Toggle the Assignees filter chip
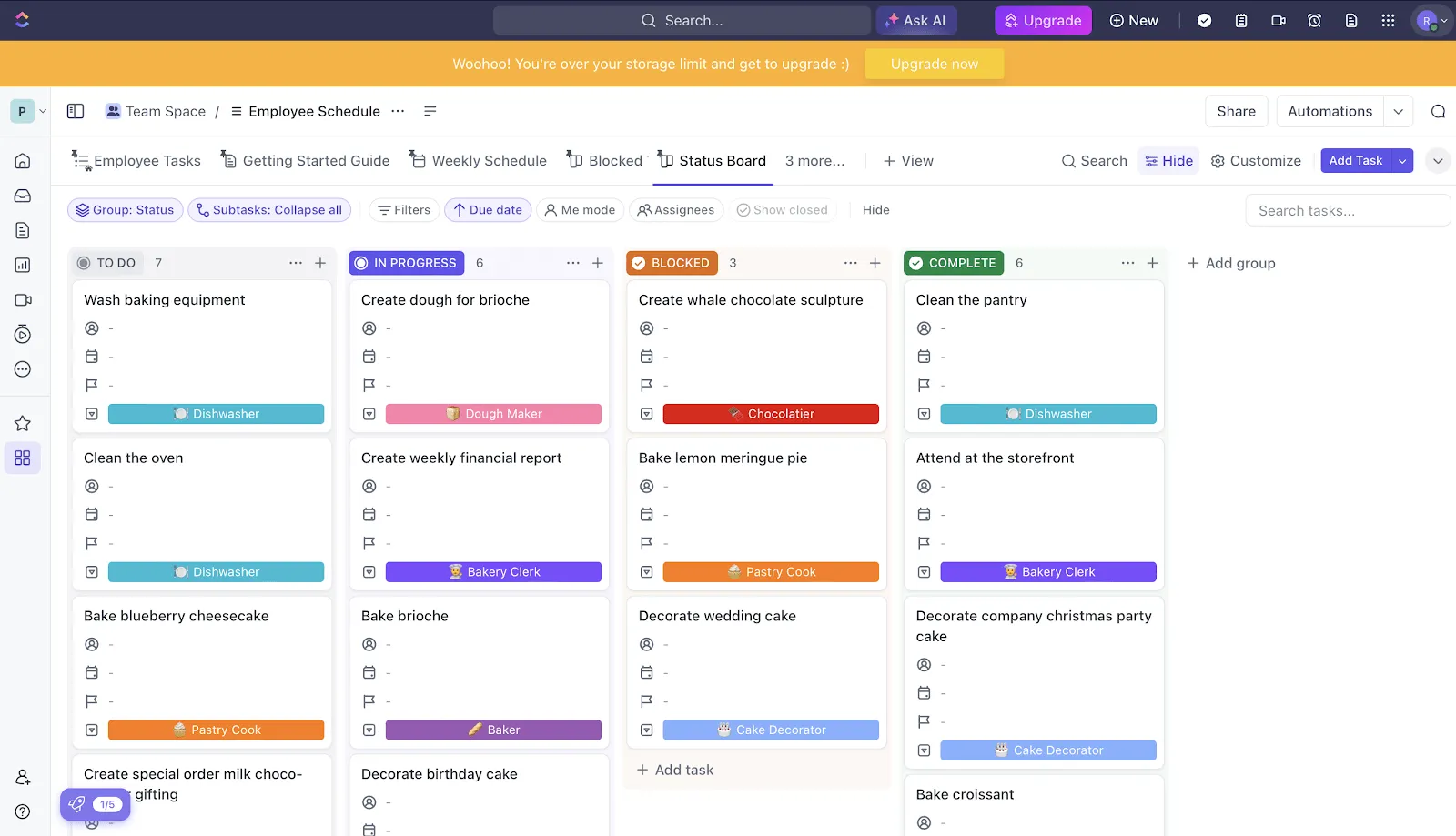Image resolution: width=1456 pixels, height=836 pixels. click(x=676, y=210)
